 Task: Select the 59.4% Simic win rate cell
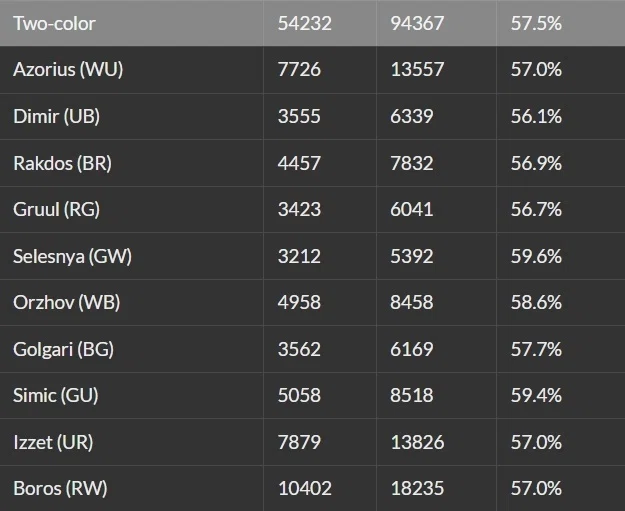click(x=536, y=395)
